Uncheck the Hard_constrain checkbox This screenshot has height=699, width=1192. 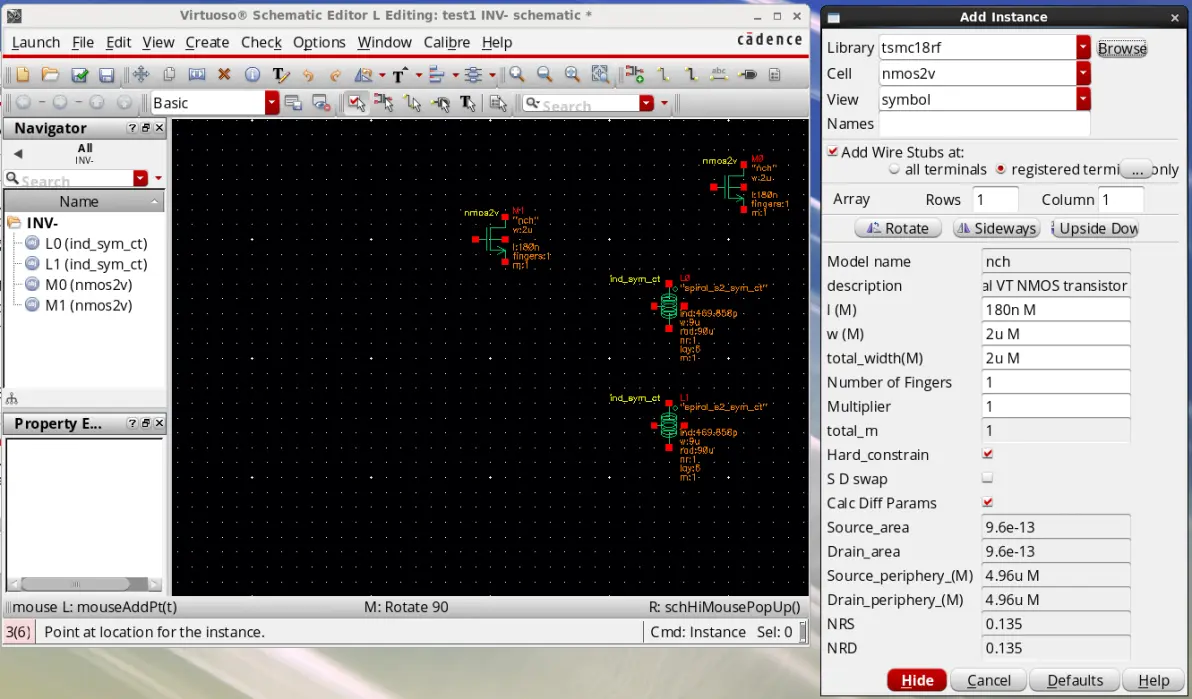point(988,454)
